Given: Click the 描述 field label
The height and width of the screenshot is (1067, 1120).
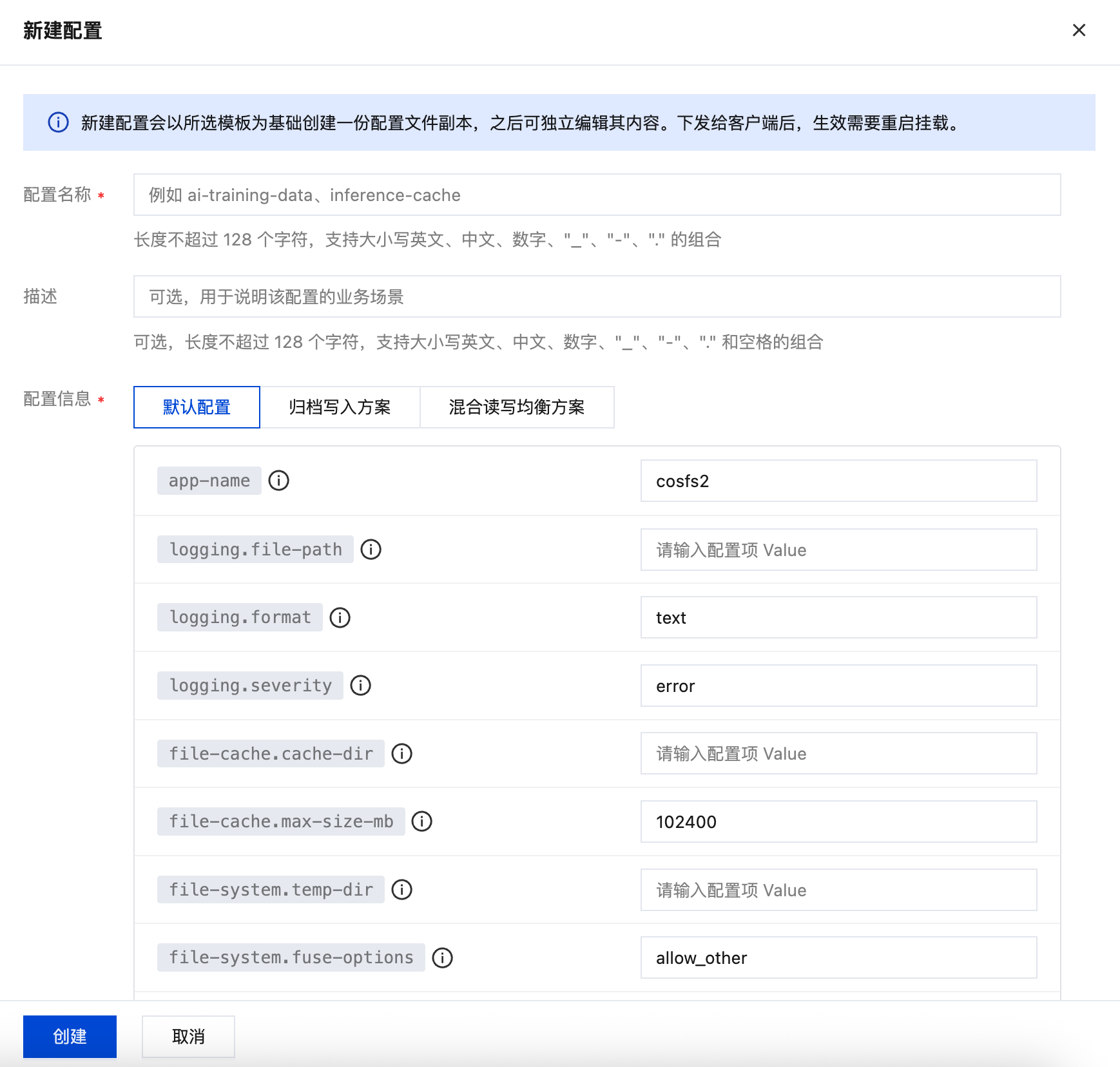Looking at the screenshot, I should click(x=40, y=296).
